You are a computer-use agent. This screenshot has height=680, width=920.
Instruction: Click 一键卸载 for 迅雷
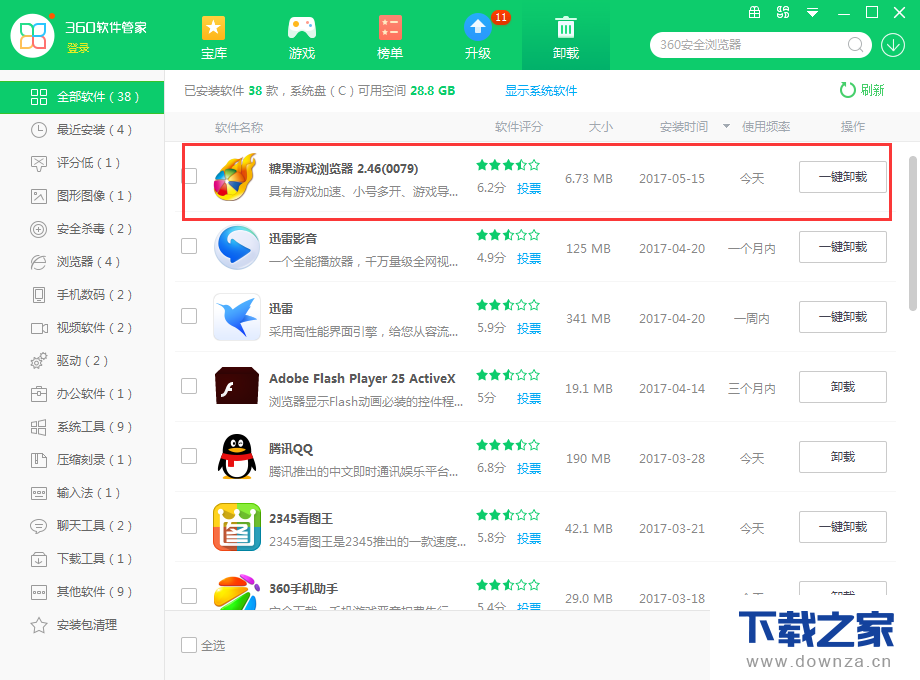pyautogui.click(x=843, y=317)
